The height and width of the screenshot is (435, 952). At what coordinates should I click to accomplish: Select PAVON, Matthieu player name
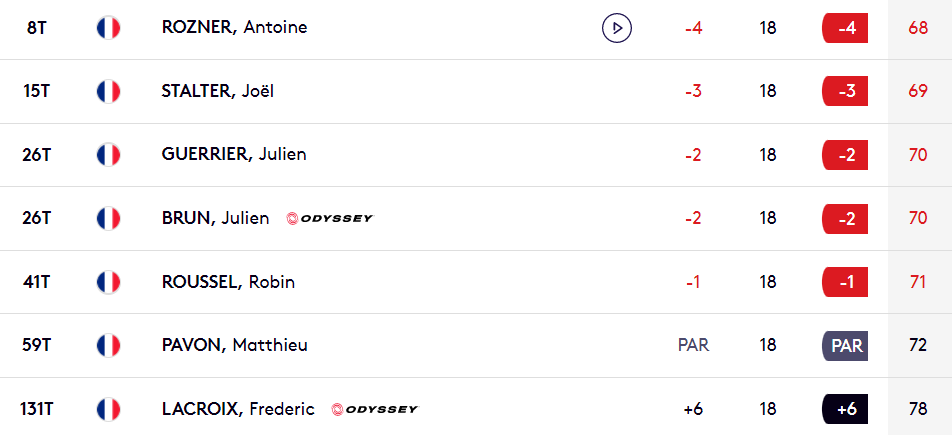[x=234, y=345]
